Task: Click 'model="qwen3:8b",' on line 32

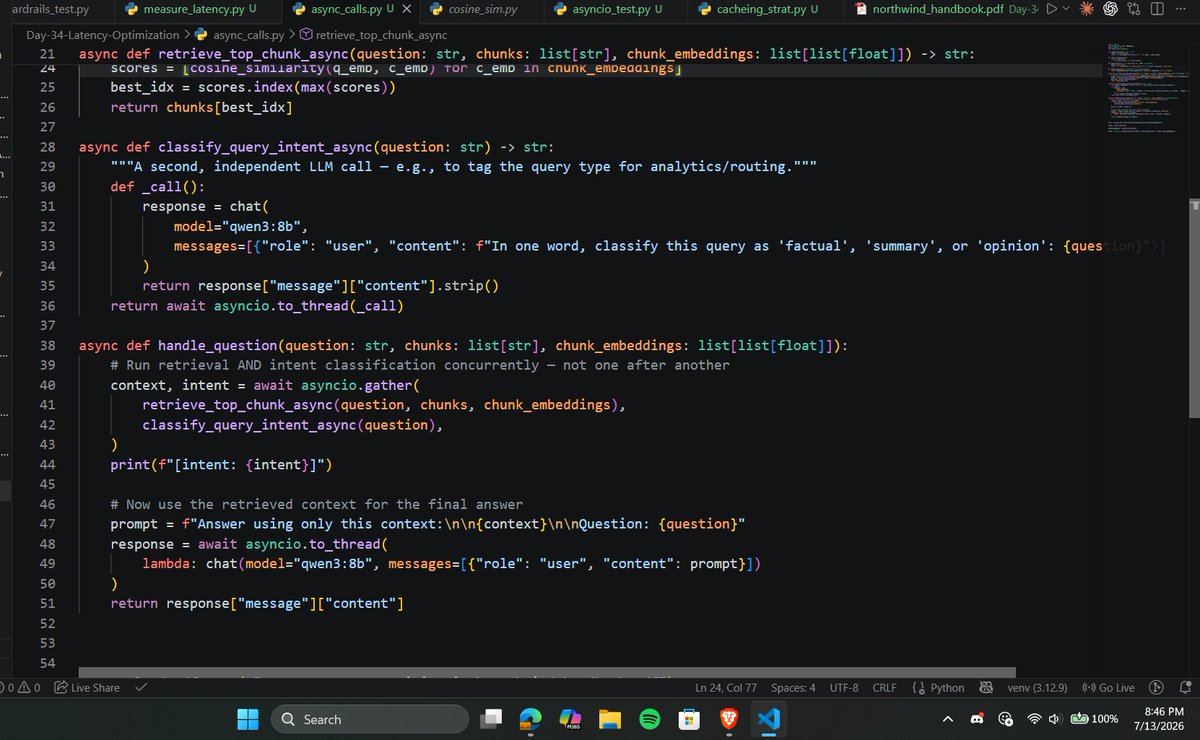Action: coord(241,226)
